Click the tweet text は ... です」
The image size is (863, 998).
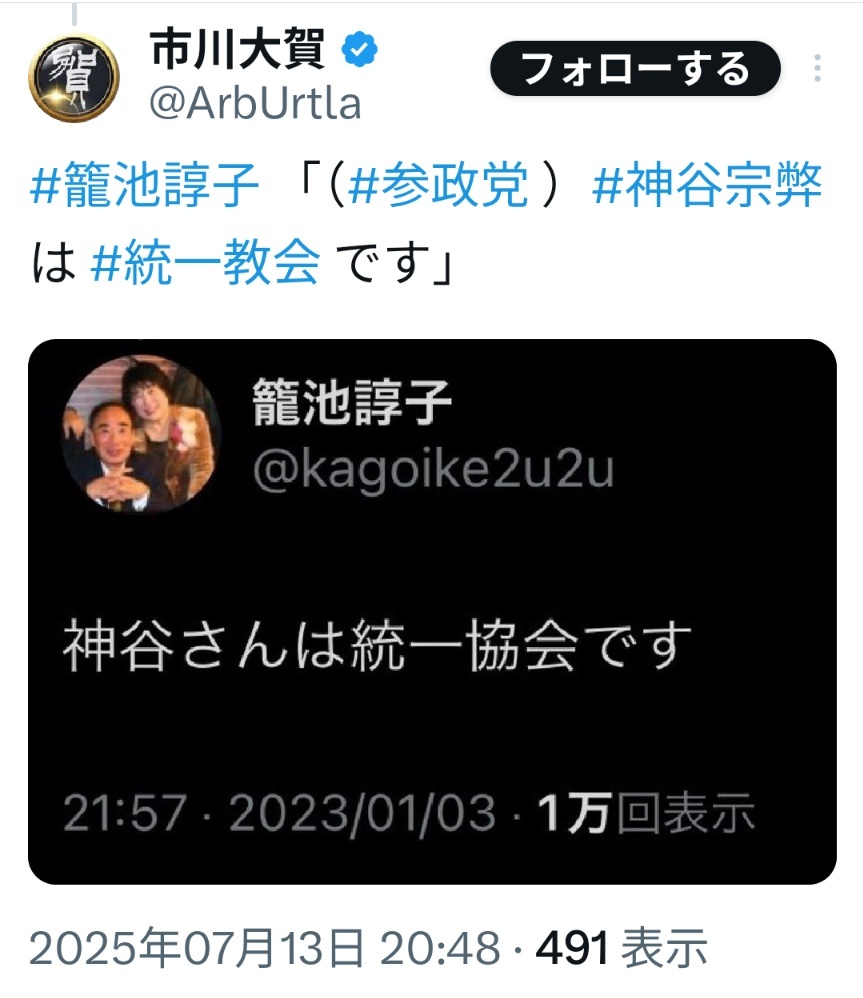(x=242, y=262)
